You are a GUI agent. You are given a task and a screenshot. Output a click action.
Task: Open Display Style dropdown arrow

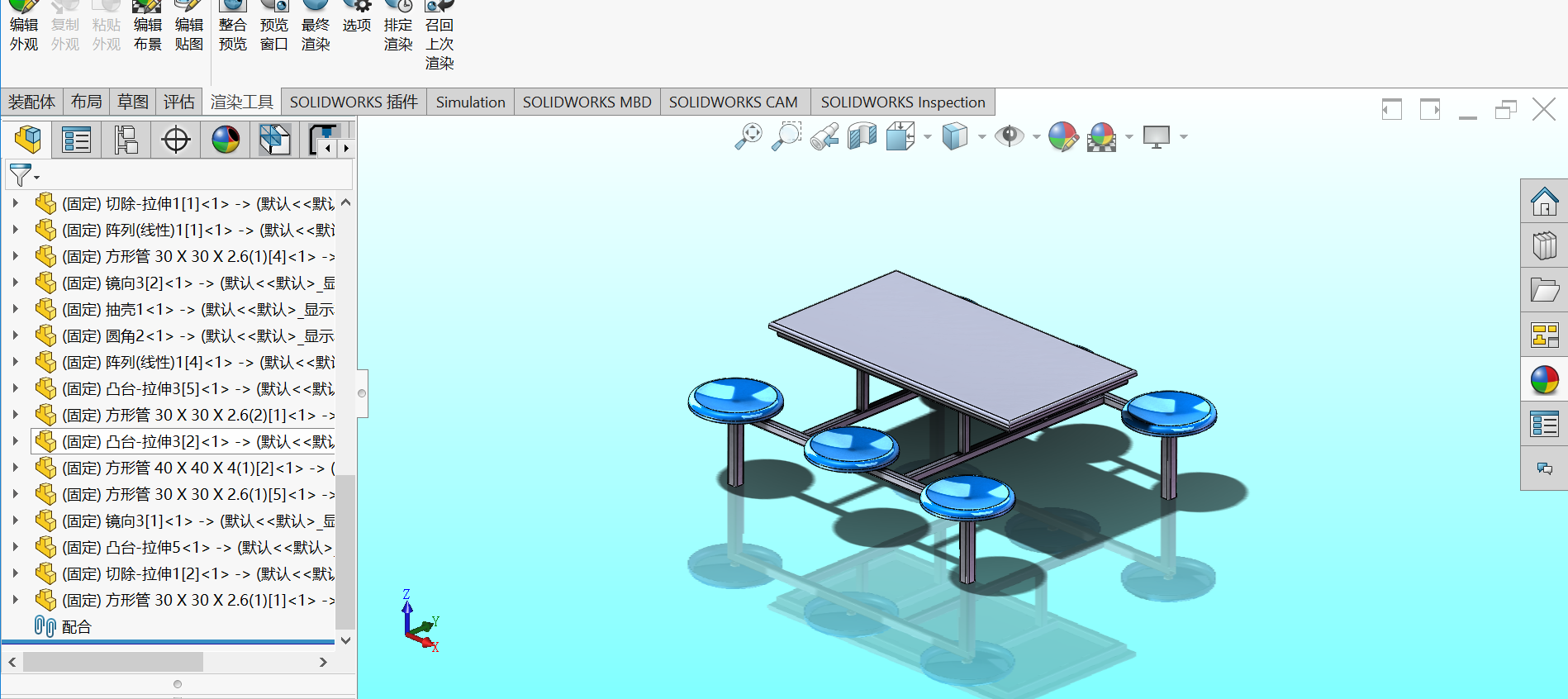981,137
